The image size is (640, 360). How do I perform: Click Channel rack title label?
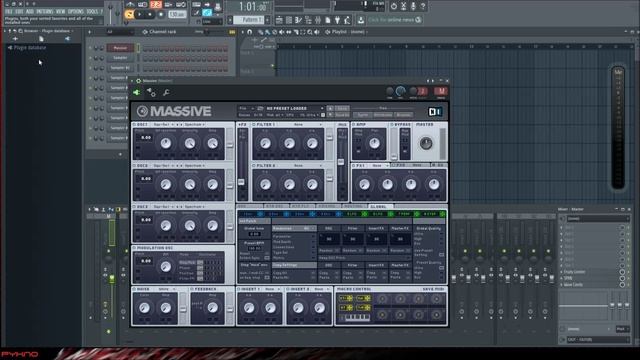pos(162,32)
